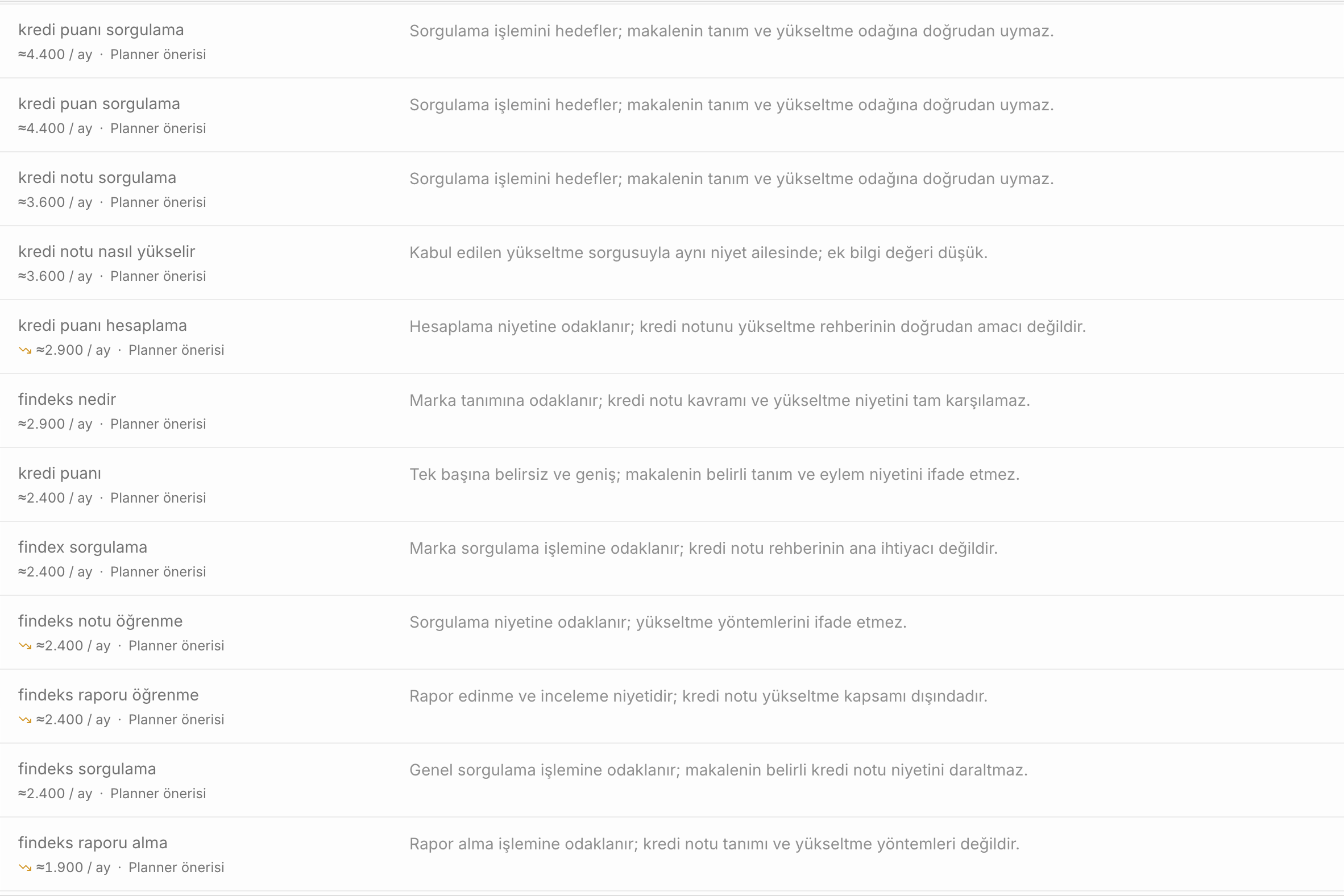1344x896 pixels.
Task: Click the ≈2.900 / ay volume under findeks nedir
Action: tap(55, 424)
